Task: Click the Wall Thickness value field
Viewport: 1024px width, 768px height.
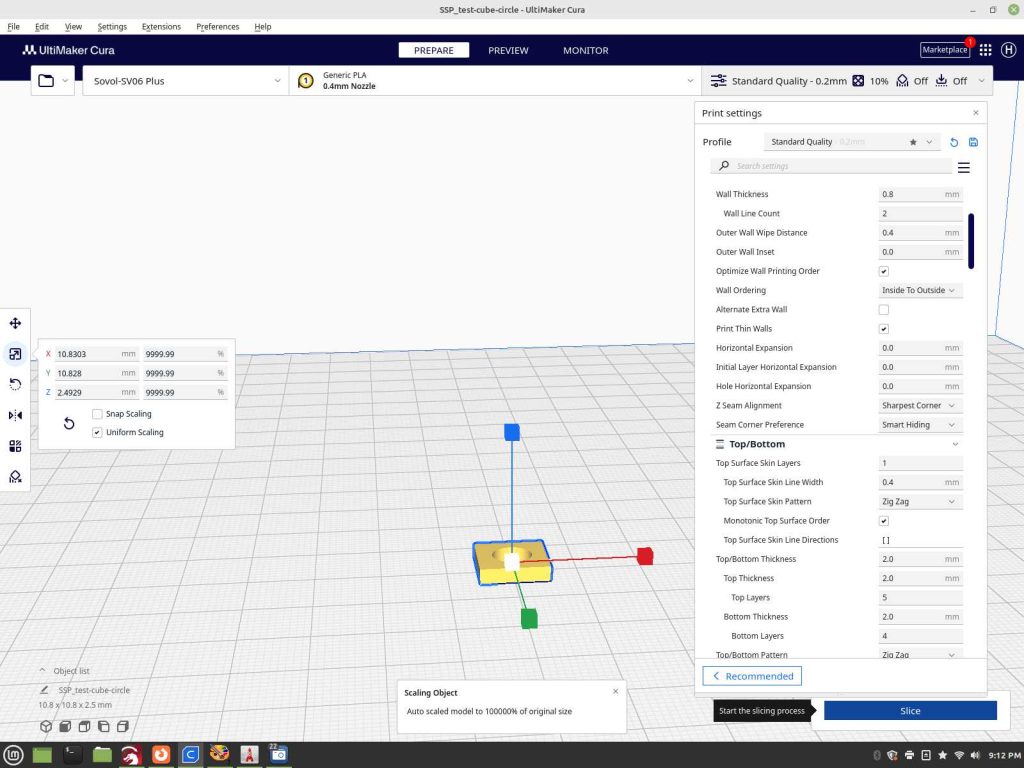Action: [x=920, y=194]
